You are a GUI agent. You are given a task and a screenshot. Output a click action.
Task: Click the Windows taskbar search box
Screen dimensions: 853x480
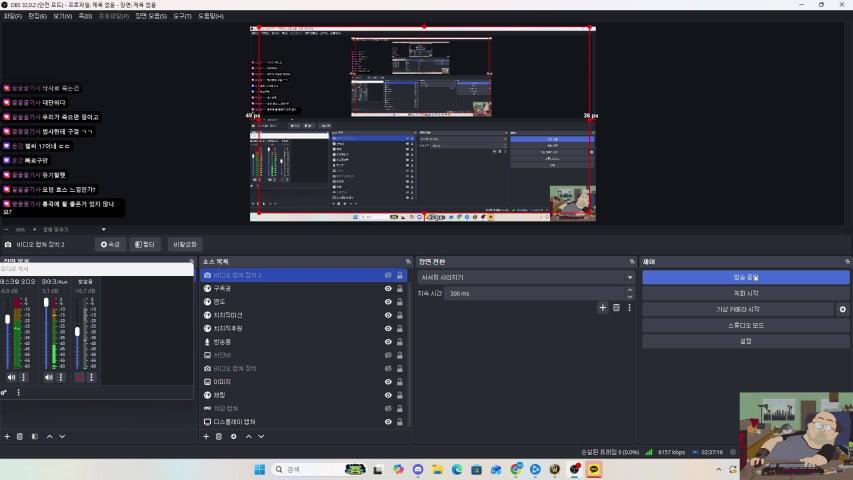[305, 469]
